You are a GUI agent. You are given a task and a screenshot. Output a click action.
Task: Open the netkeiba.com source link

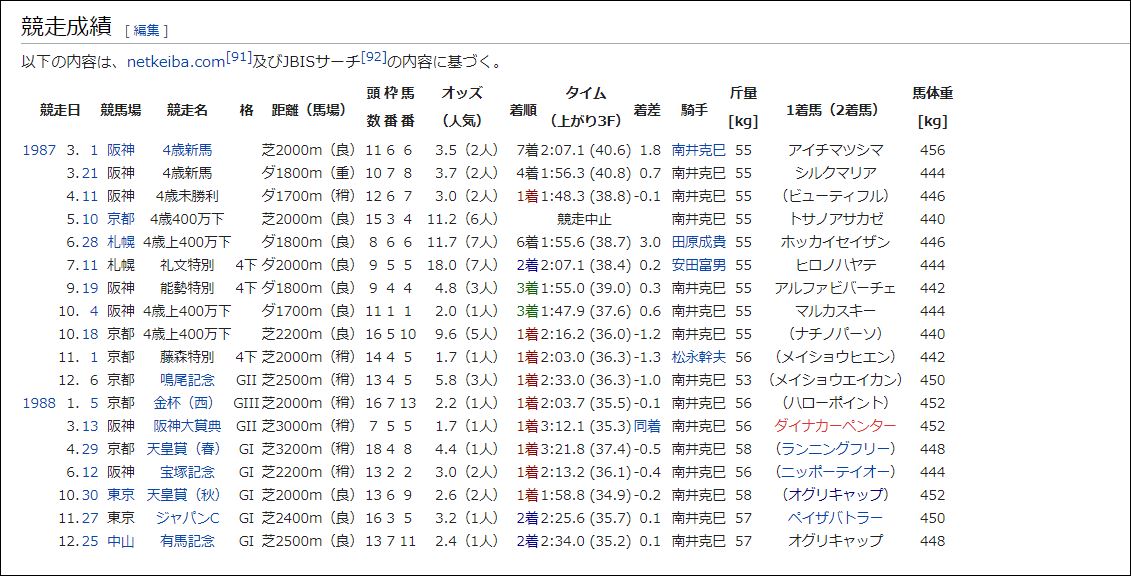point(175,62)
